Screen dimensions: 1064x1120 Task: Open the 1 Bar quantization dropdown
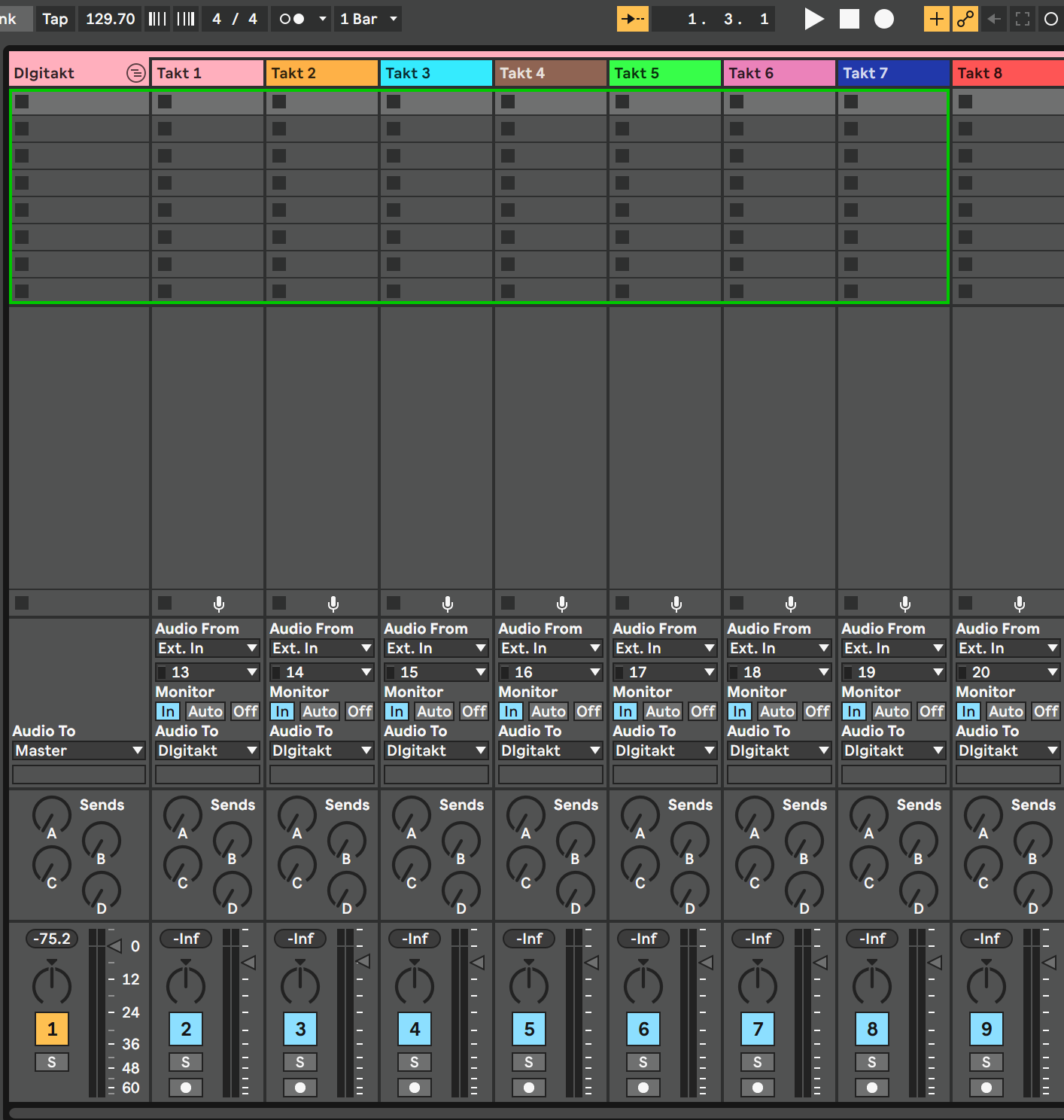(369, 19)
